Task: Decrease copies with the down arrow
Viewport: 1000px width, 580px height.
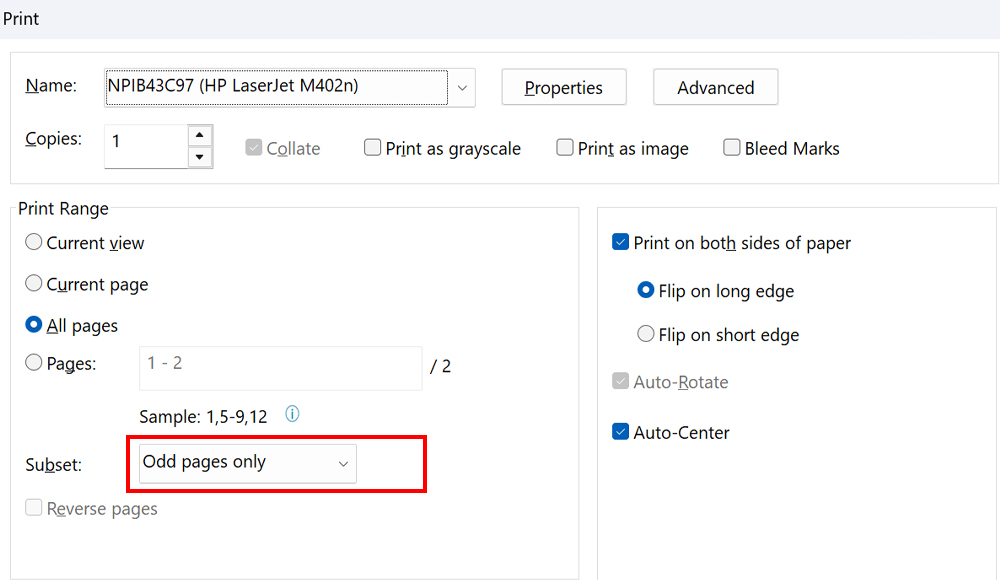Action: [200, 157]
